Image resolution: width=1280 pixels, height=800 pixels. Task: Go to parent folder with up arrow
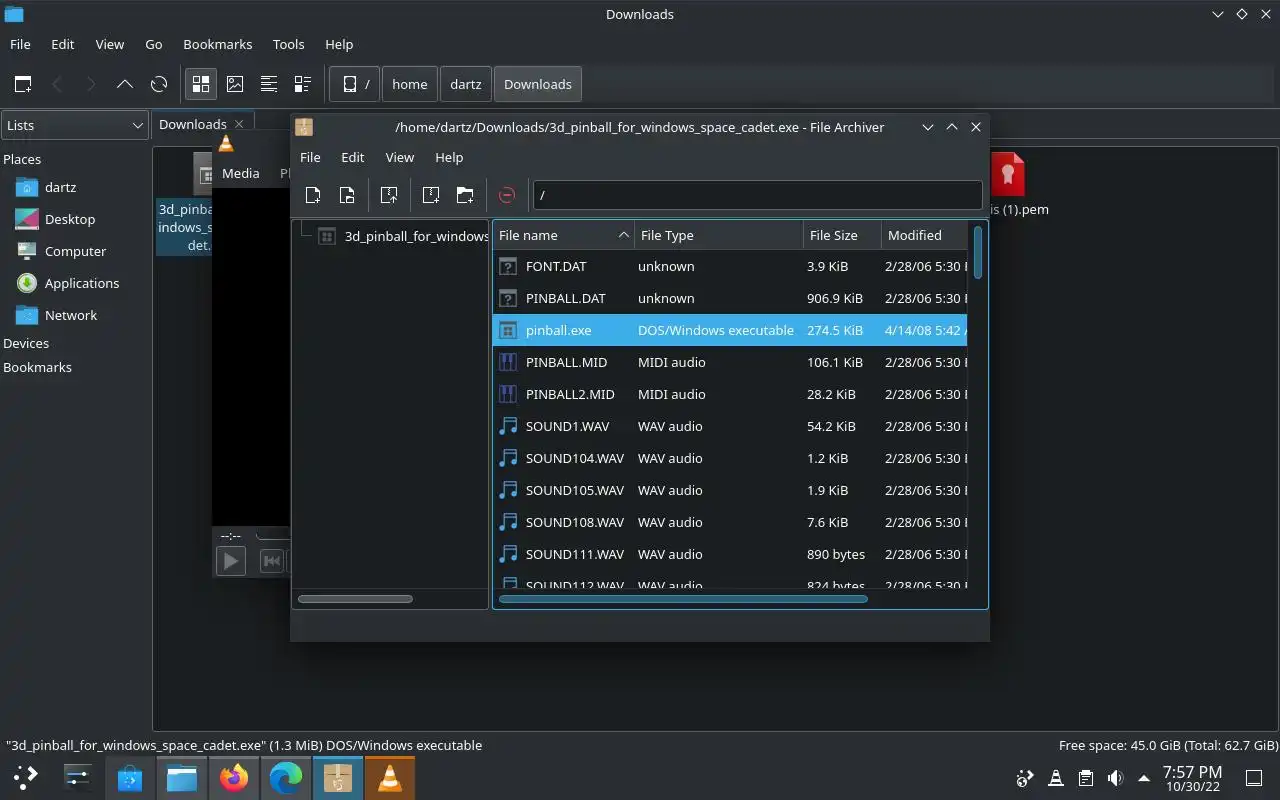click(125, 84)
